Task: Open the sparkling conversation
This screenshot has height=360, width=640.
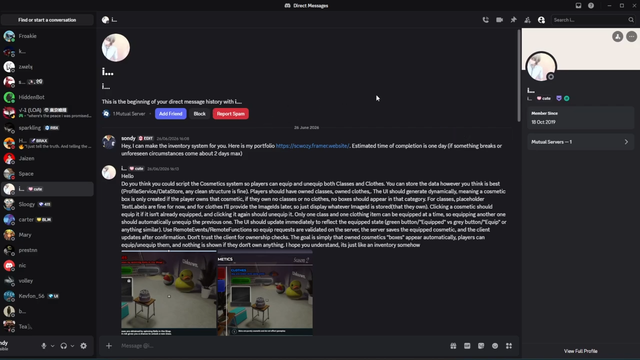Action: pyautogui.click(x=47, y=128)
